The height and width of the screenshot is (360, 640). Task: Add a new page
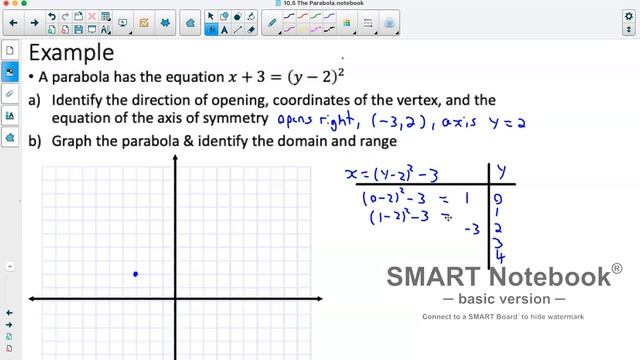[x=52, y=29]
